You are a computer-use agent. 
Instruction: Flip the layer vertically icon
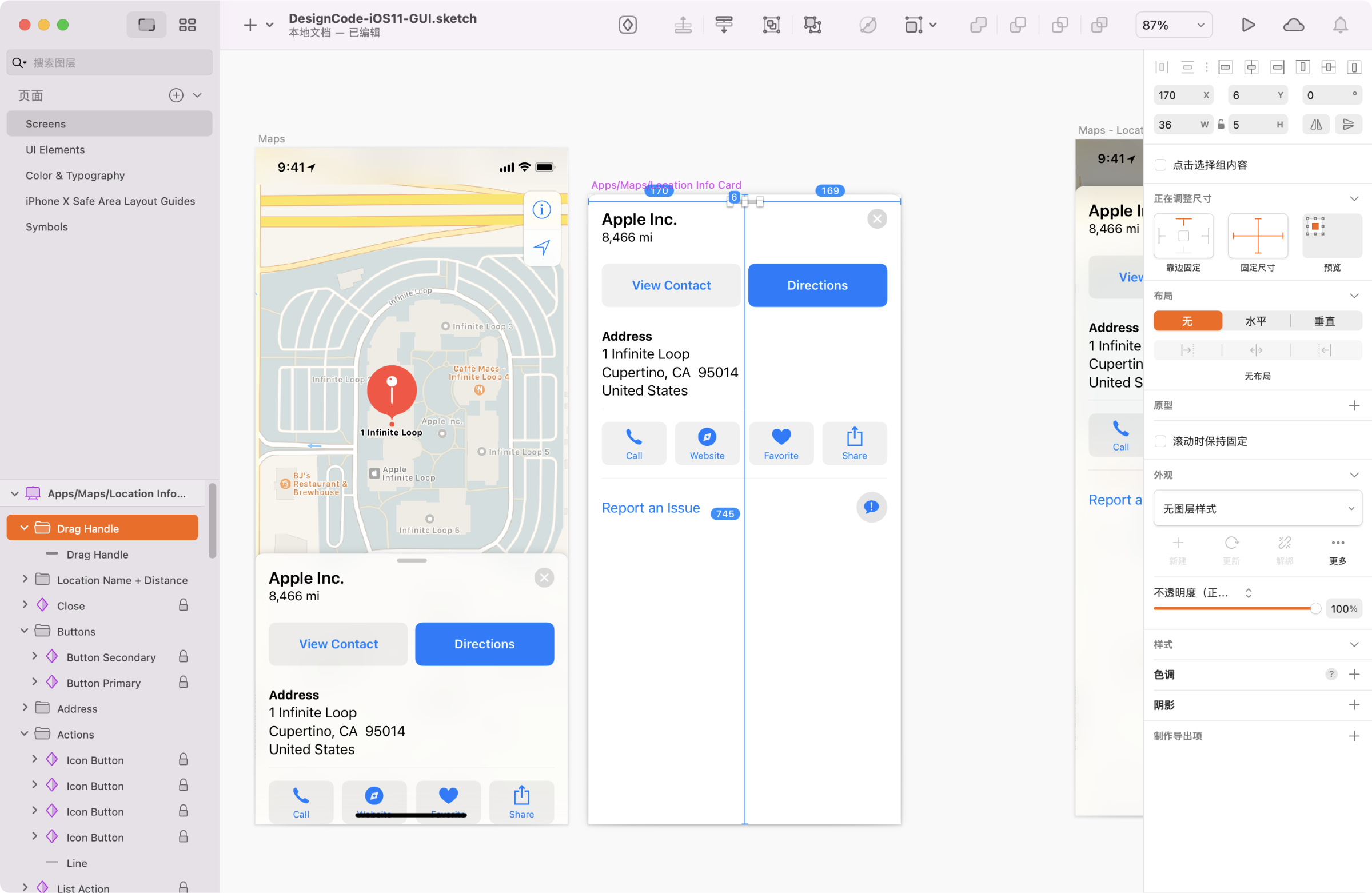[1349, 125]
